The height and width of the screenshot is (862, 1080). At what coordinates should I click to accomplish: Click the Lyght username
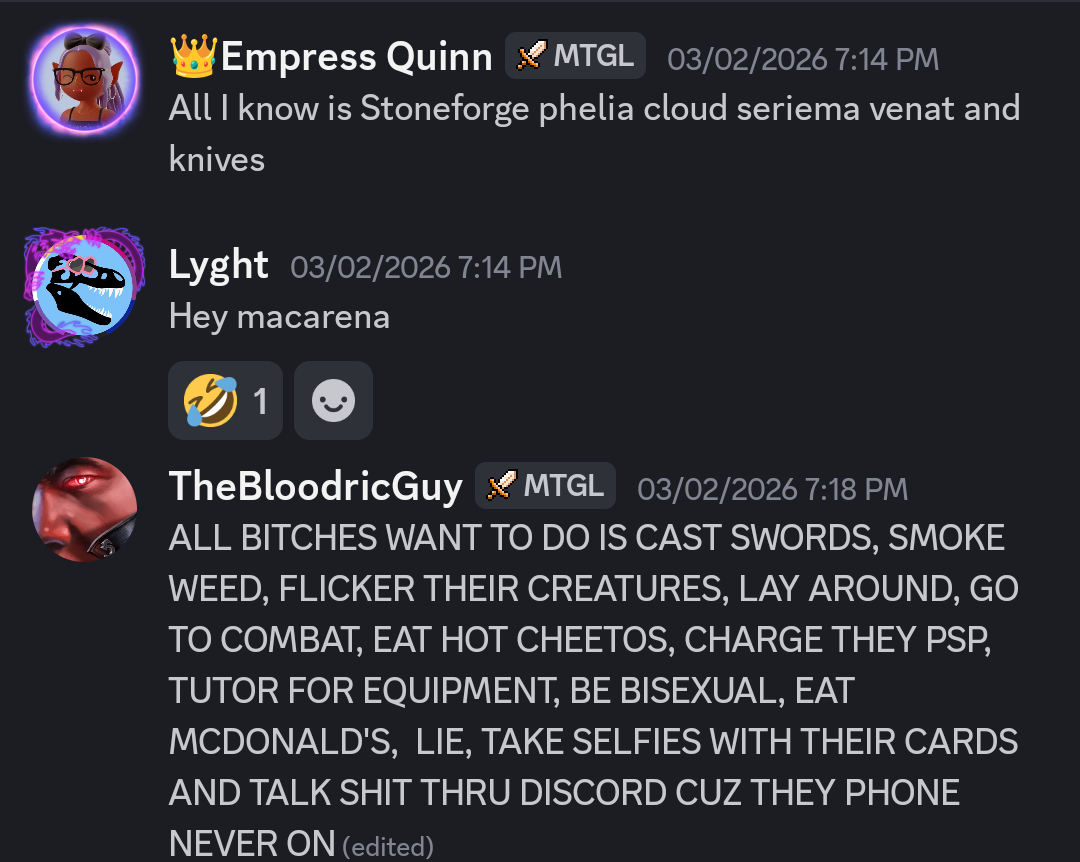click(x=218, y=265)
